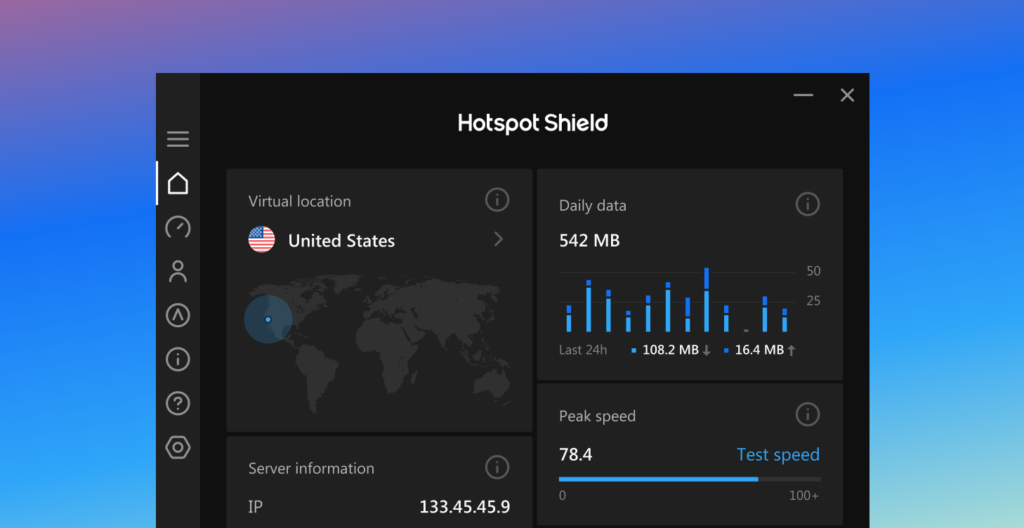Click the 16.4 MB upload value

760,350
